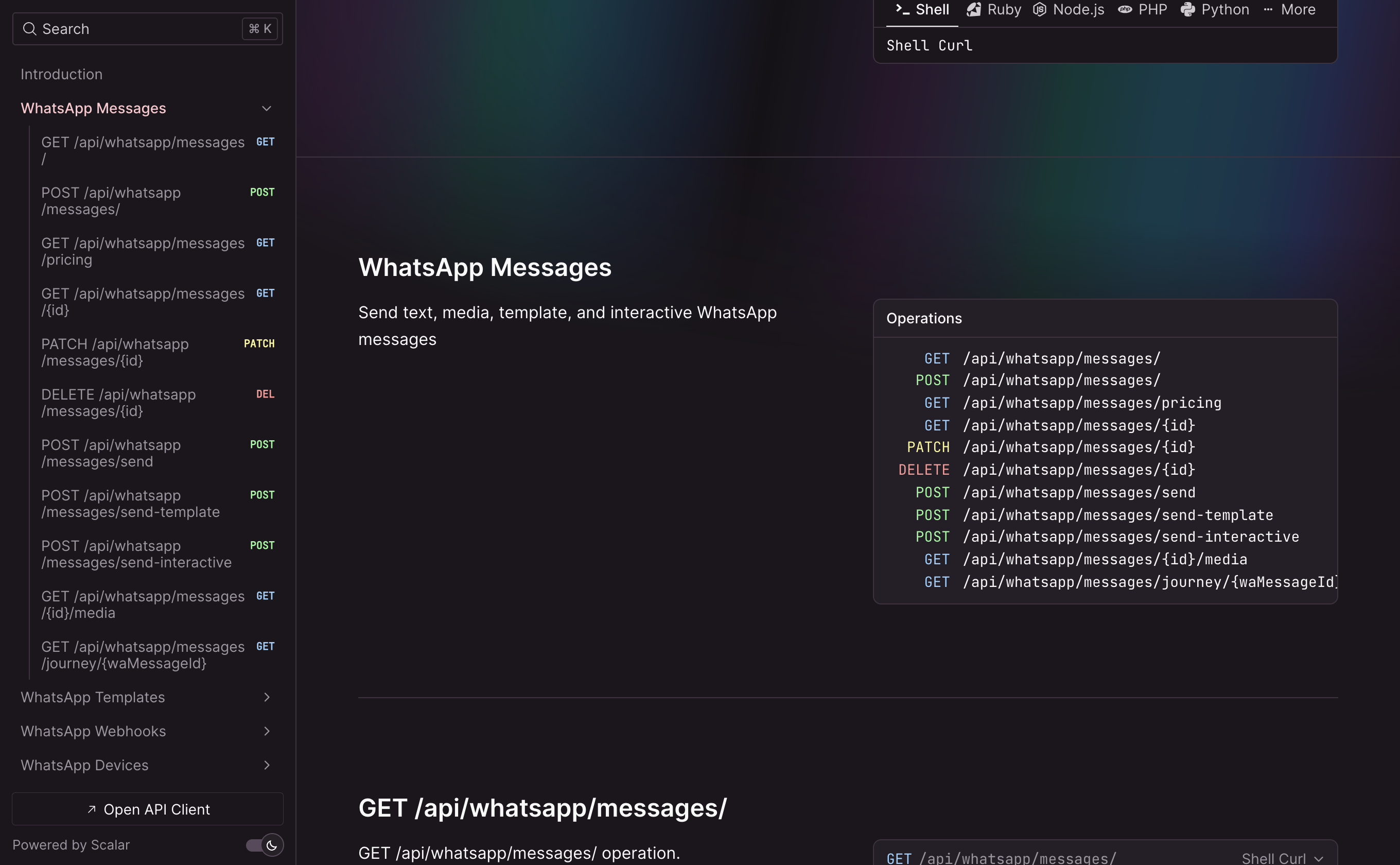Viewport: 1400px width, 865px height.
Task: Select POST messages/send-template in sidebar
Action: pos(158,504)
